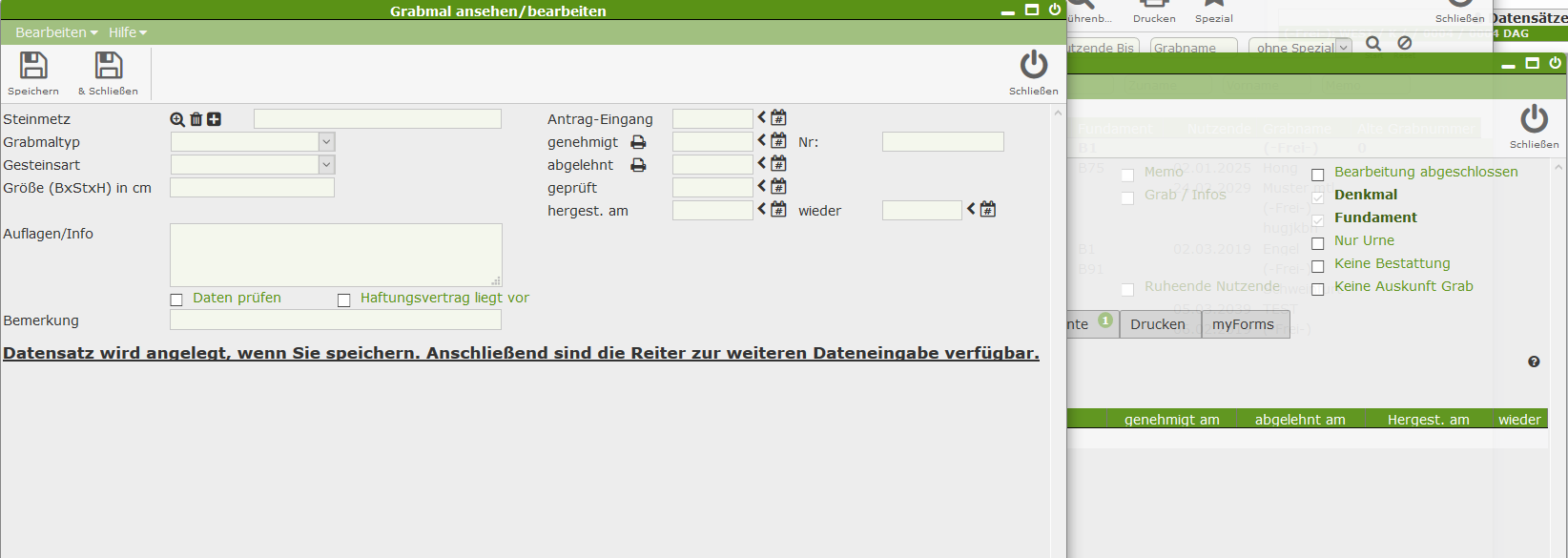Click into the Auflagen/Info text area

[x=336, y=255]
